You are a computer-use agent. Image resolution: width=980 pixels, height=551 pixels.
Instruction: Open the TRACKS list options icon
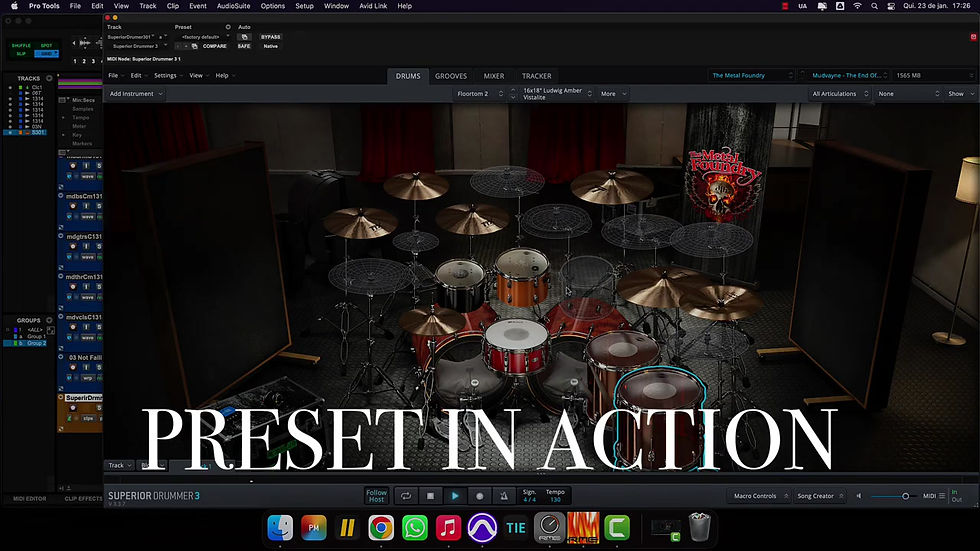click(x=49, y=78)
